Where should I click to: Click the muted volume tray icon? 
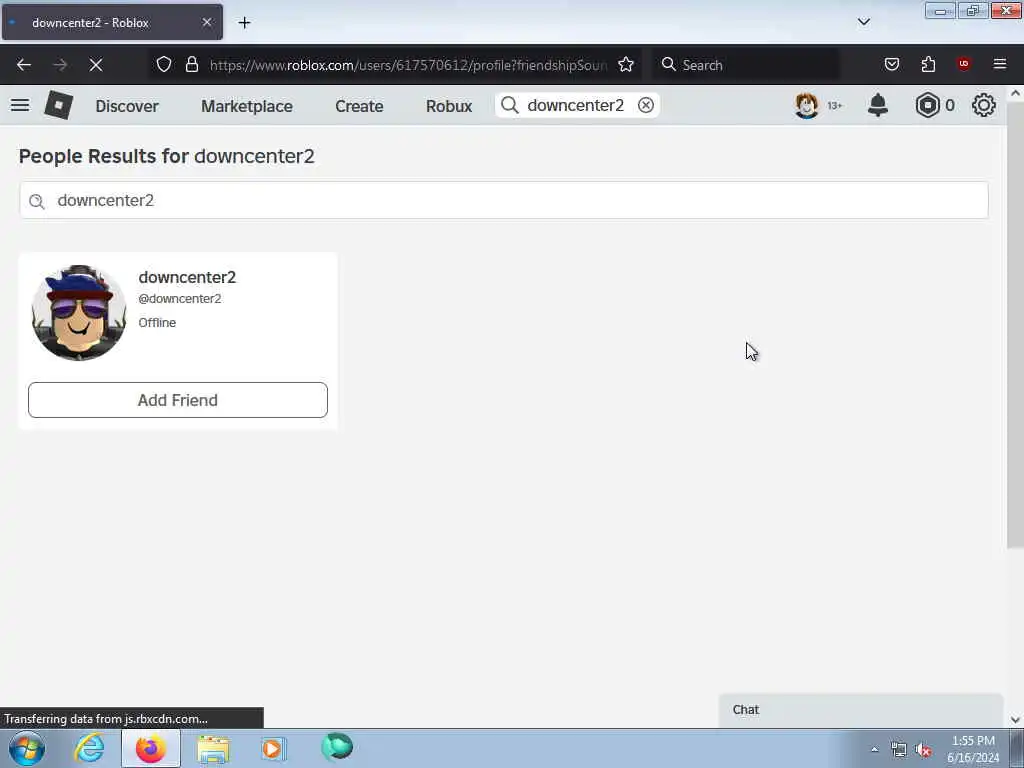tap(923, 750)
